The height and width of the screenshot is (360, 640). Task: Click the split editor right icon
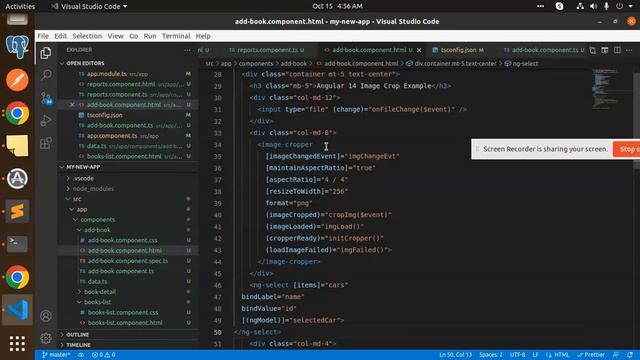click(617, 50)
